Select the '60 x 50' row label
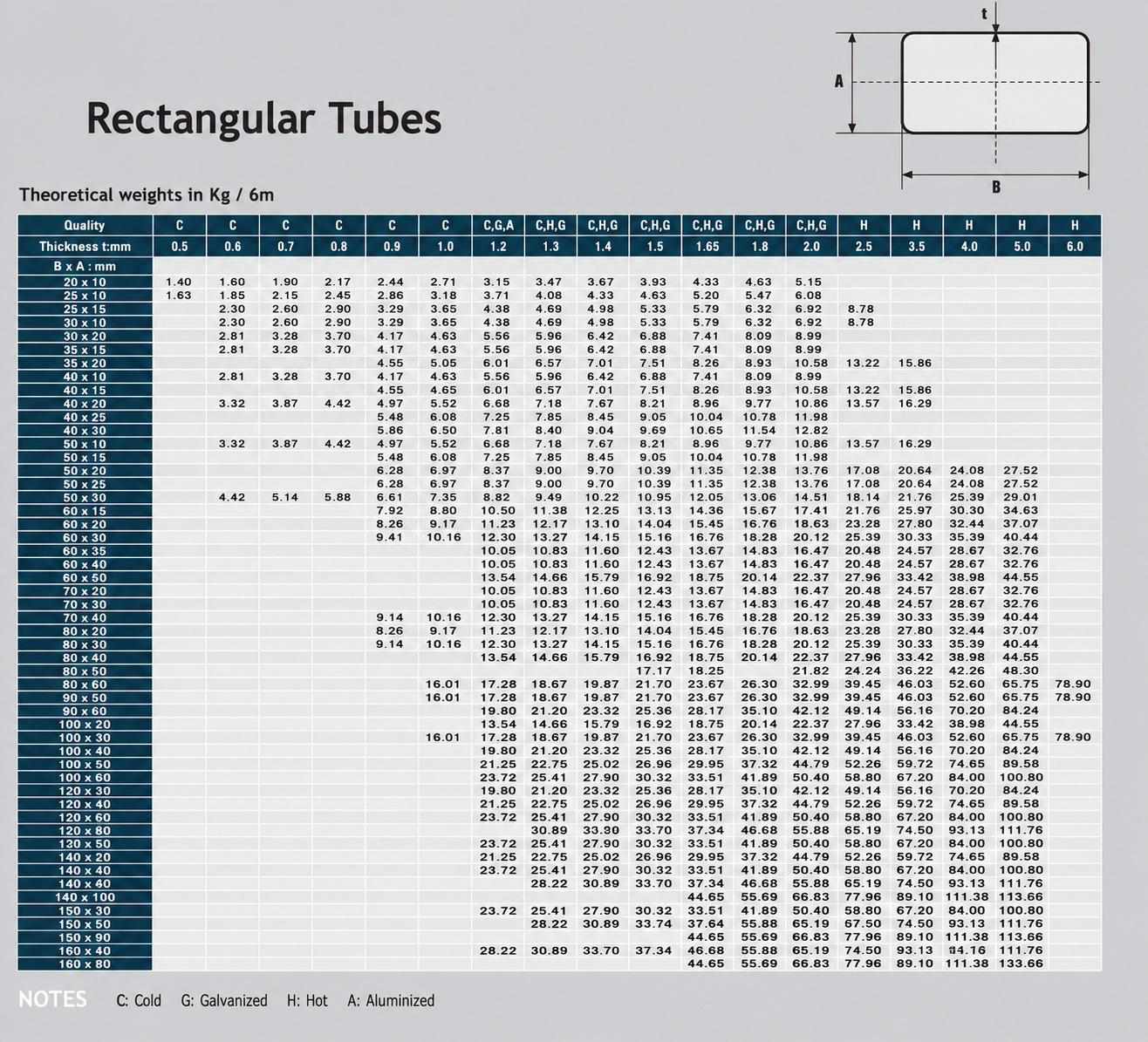 85,578
